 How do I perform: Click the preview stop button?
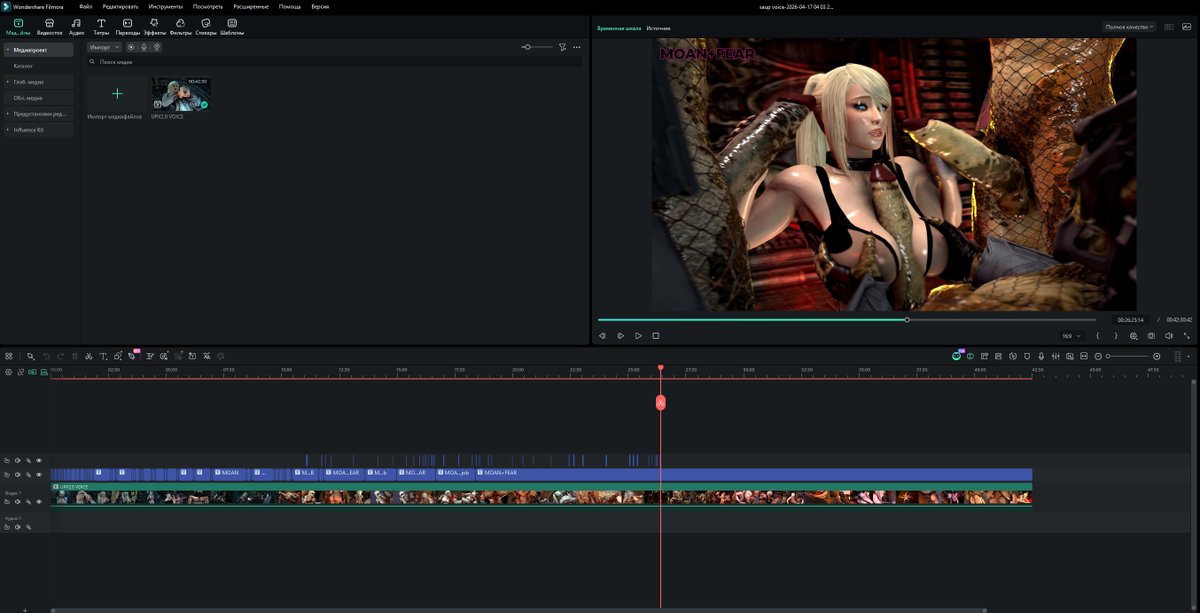[x=656, y=336]
